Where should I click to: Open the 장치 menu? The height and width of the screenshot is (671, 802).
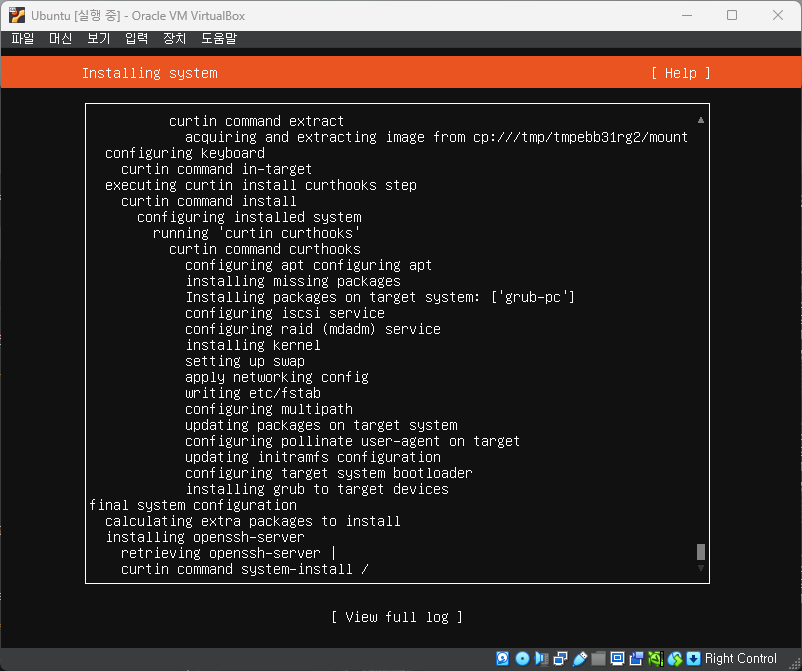click(x=174, y=38)
